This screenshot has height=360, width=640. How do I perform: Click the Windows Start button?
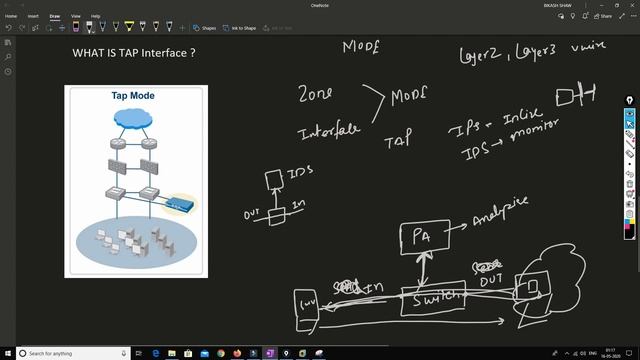(x=8, y=353)
